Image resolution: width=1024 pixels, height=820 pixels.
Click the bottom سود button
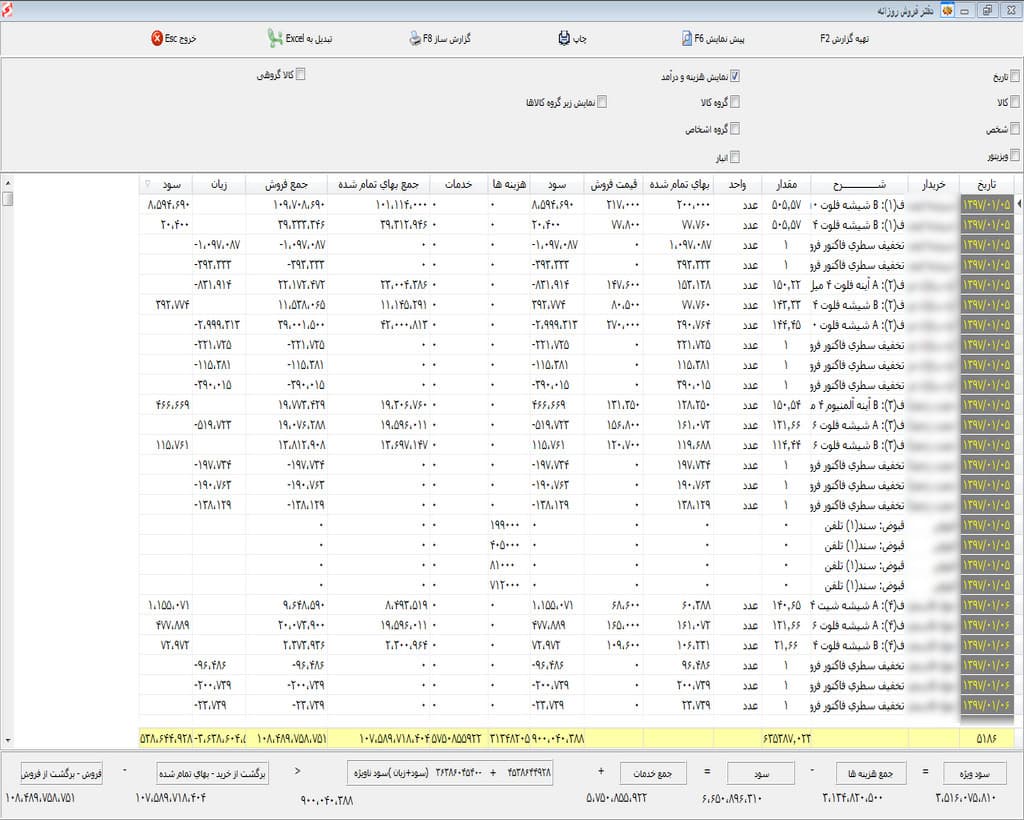[761, 773]
